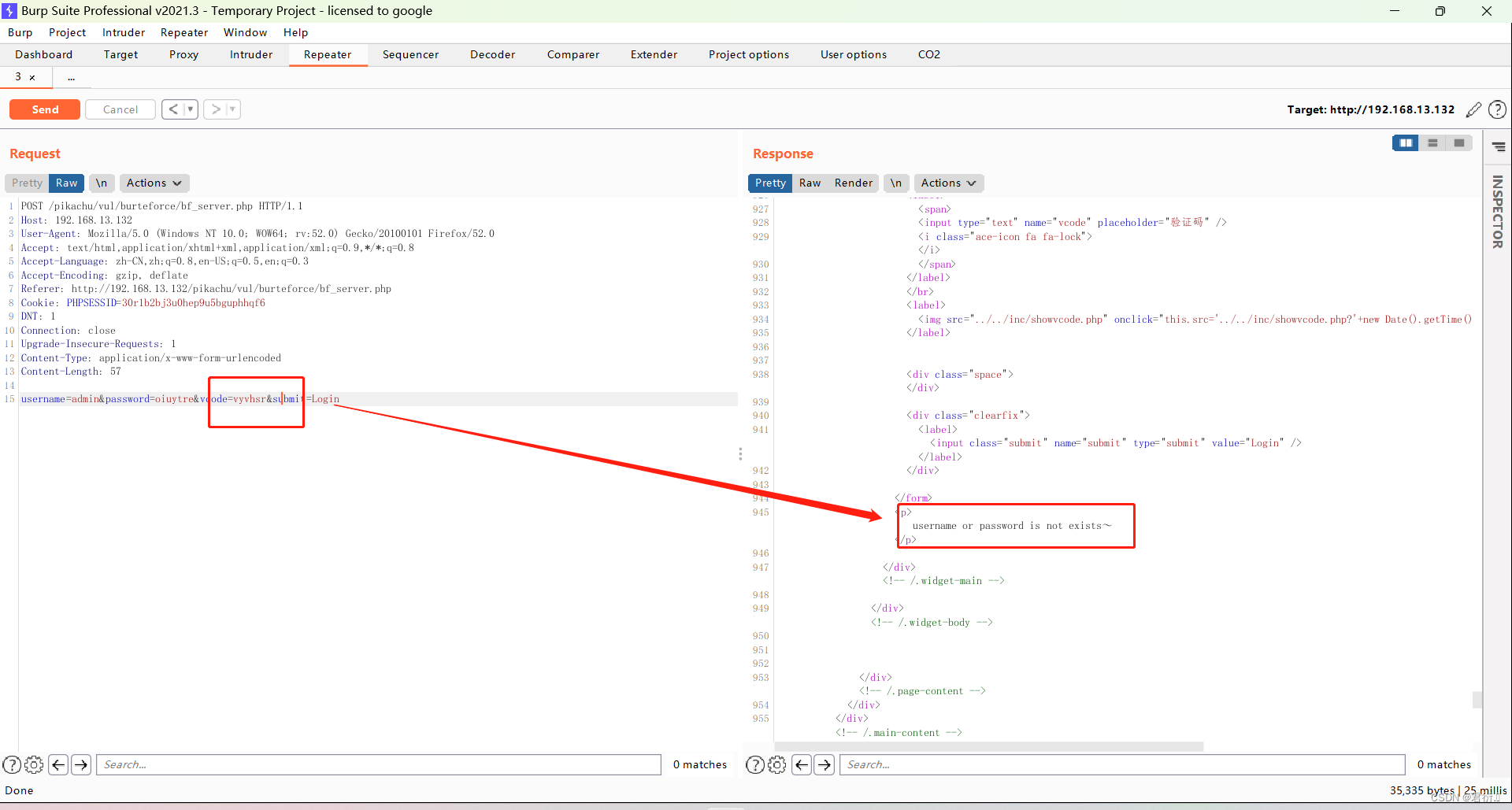Jump to previous match in Response search
Screen dimensions: 1512x810
(802, 764)
